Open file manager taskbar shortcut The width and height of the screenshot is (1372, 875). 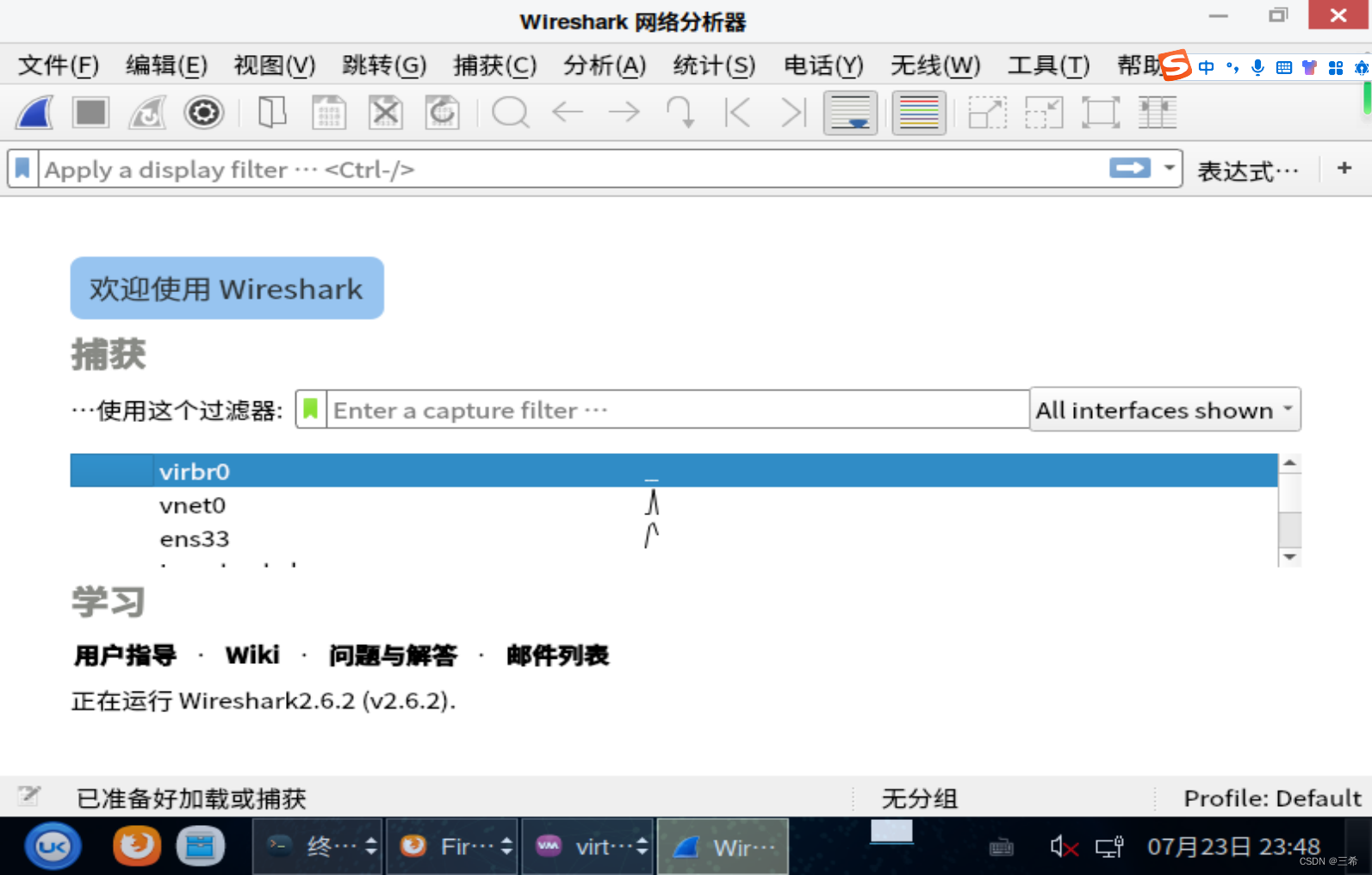[x=201, y=847]
